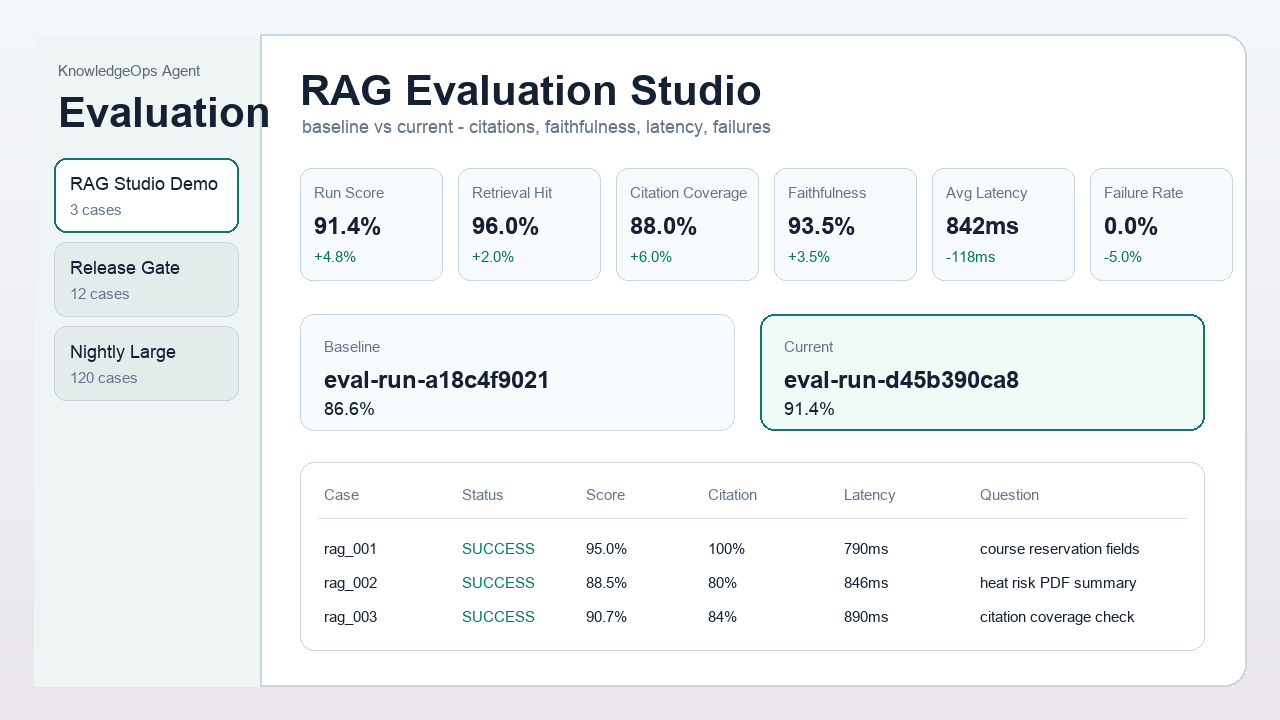This screenshot has height=720, width=1280.
Task: Click the Case column header
Action: point(341,495)
